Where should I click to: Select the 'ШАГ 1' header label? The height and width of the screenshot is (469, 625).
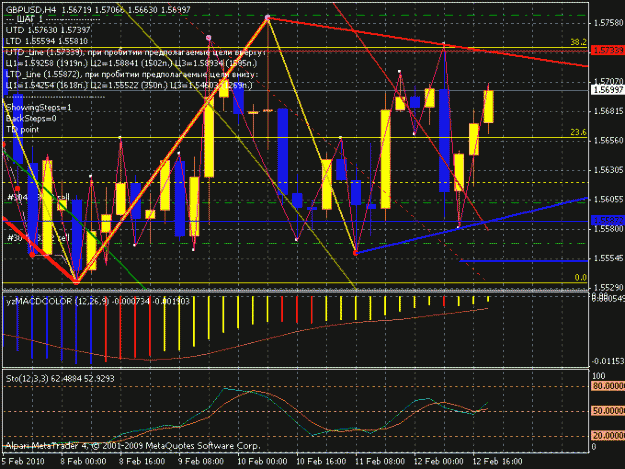point(29,19)
